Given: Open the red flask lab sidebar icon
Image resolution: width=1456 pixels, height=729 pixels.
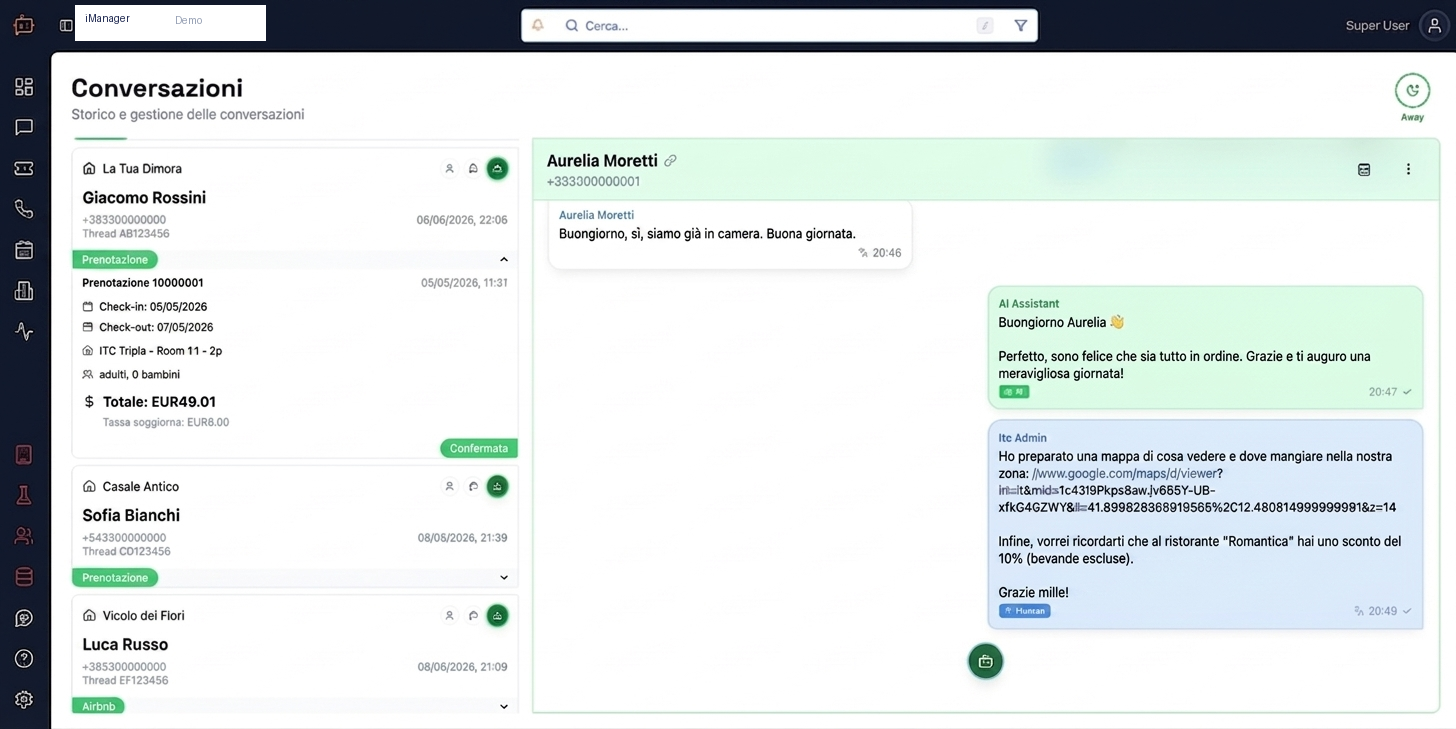Looking at the screenshot, I should 24,495.
